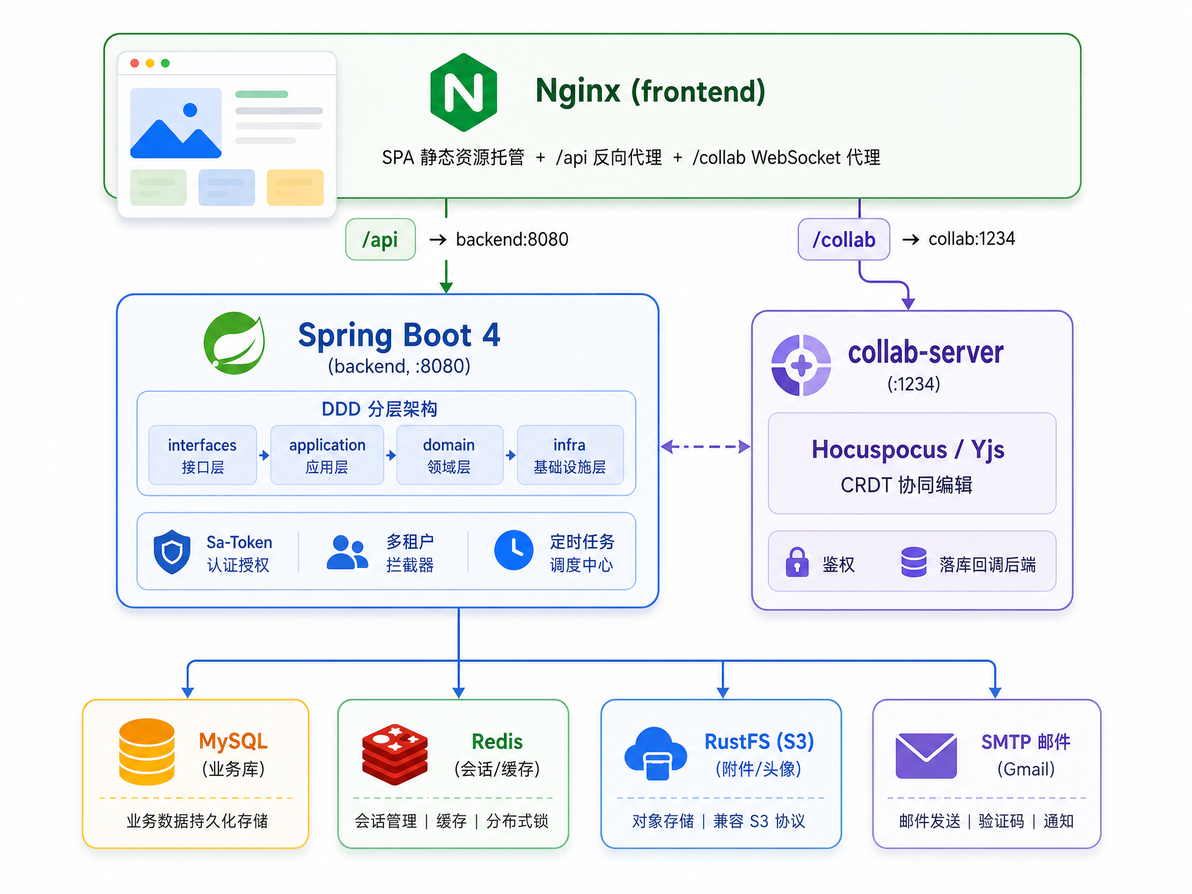Screen dimensions: 1192x894
Task: Click the 'MySQL' title text
Action: click(x=233, y=741)
